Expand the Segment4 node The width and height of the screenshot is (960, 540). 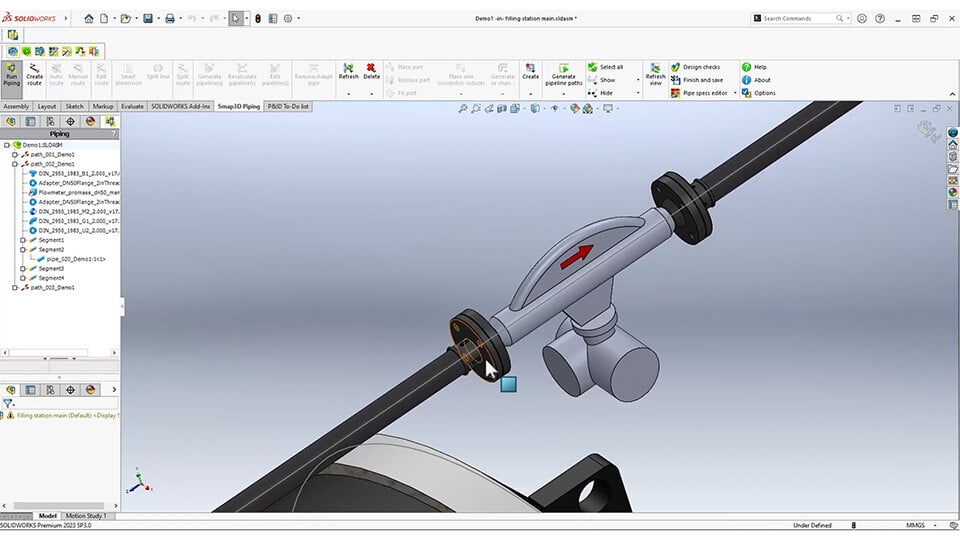[x=23, y=278]
